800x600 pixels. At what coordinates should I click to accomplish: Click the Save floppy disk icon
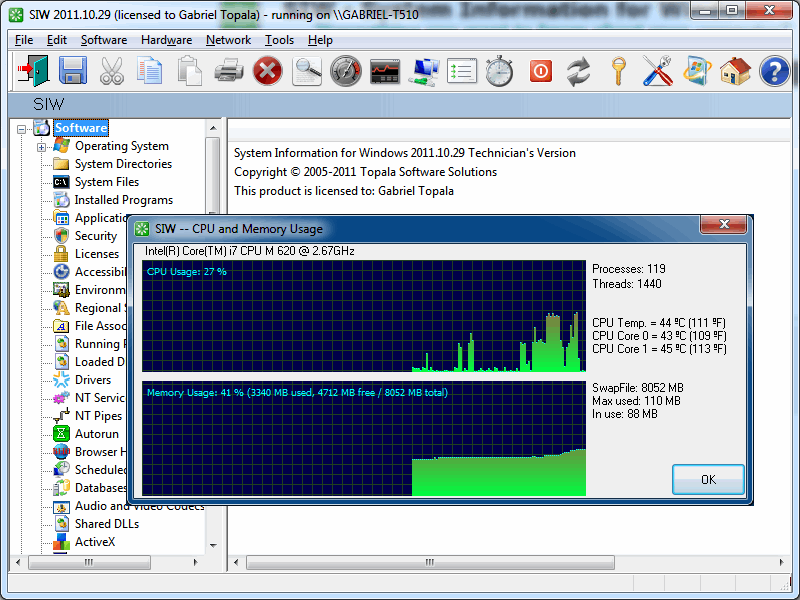click(x=73, y=71)
